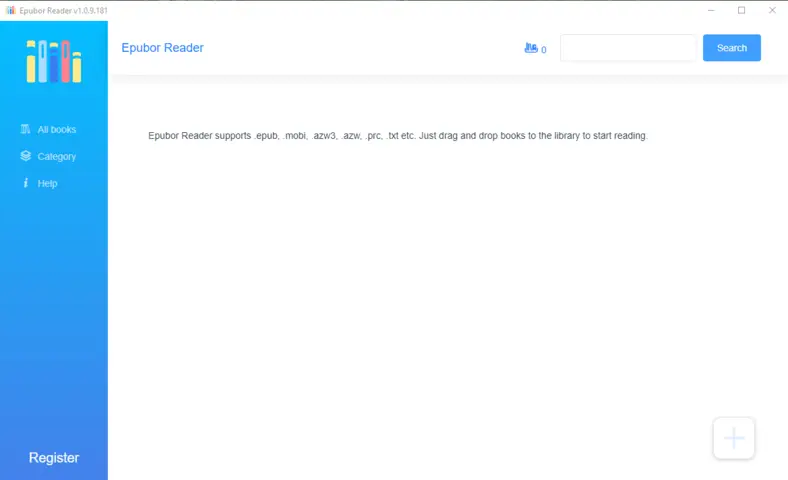The image size is (788, 480).
Task: Click the supported formats message text
Action: pyautogui.click(x=398, y=136)
